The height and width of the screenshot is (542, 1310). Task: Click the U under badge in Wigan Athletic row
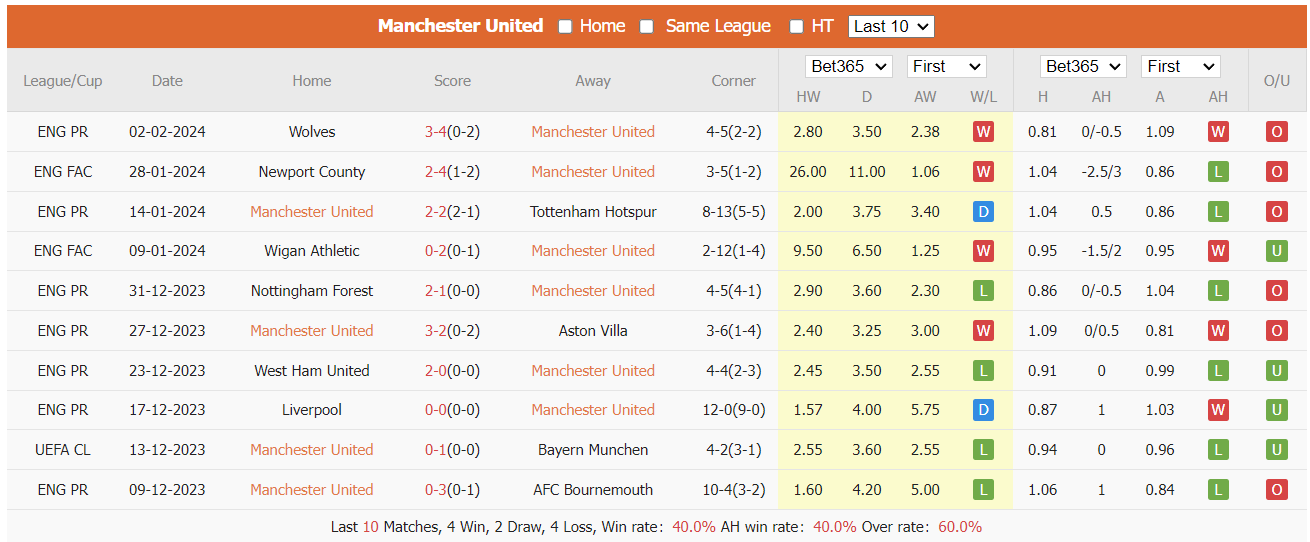(x=1276, y=251)
